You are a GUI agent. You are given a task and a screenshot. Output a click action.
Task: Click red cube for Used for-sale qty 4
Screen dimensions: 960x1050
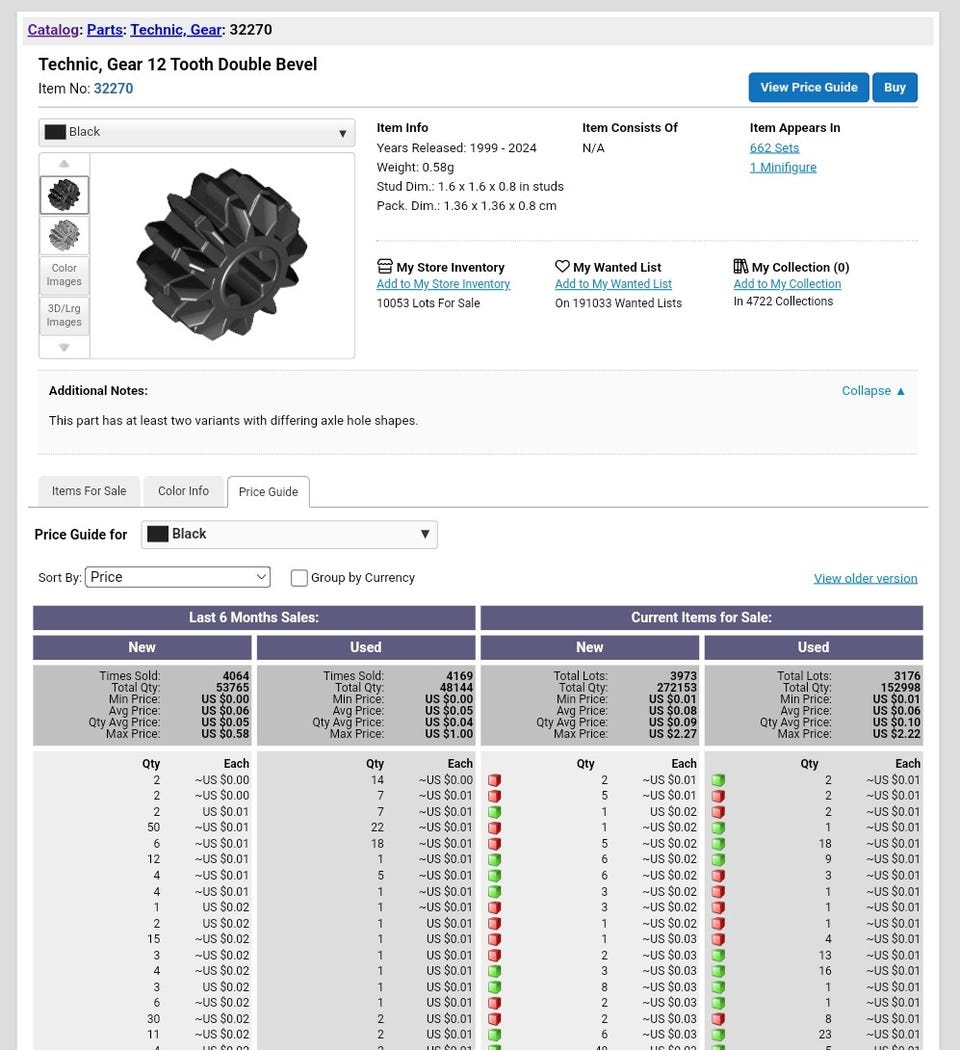pos(718,940)
